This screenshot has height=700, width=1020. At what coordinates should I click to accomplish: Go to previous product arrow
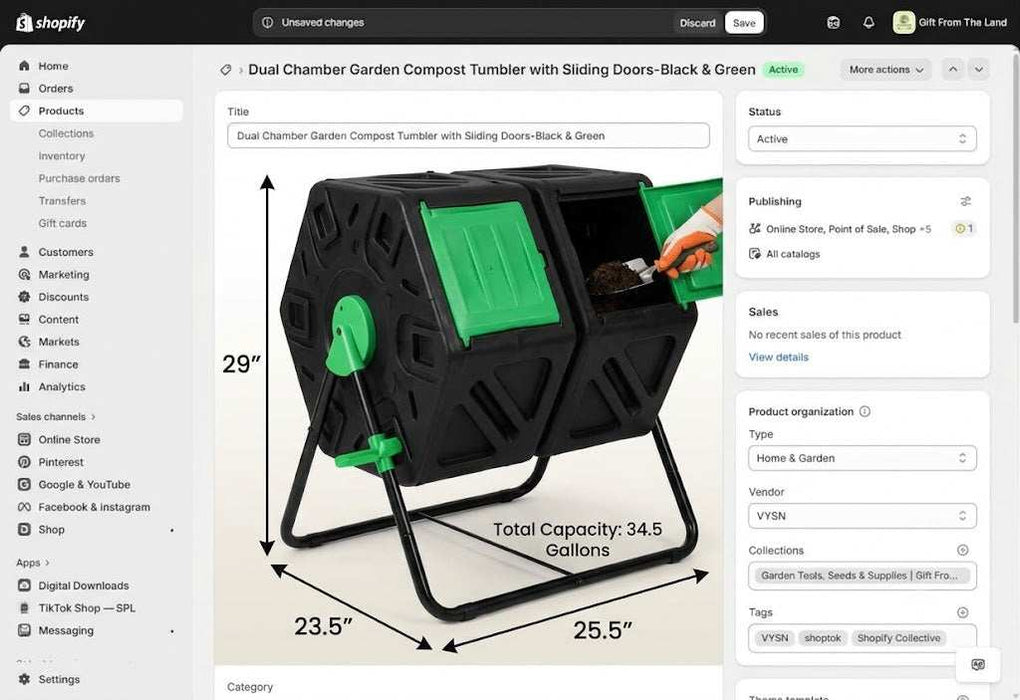[x=953, y=70]
